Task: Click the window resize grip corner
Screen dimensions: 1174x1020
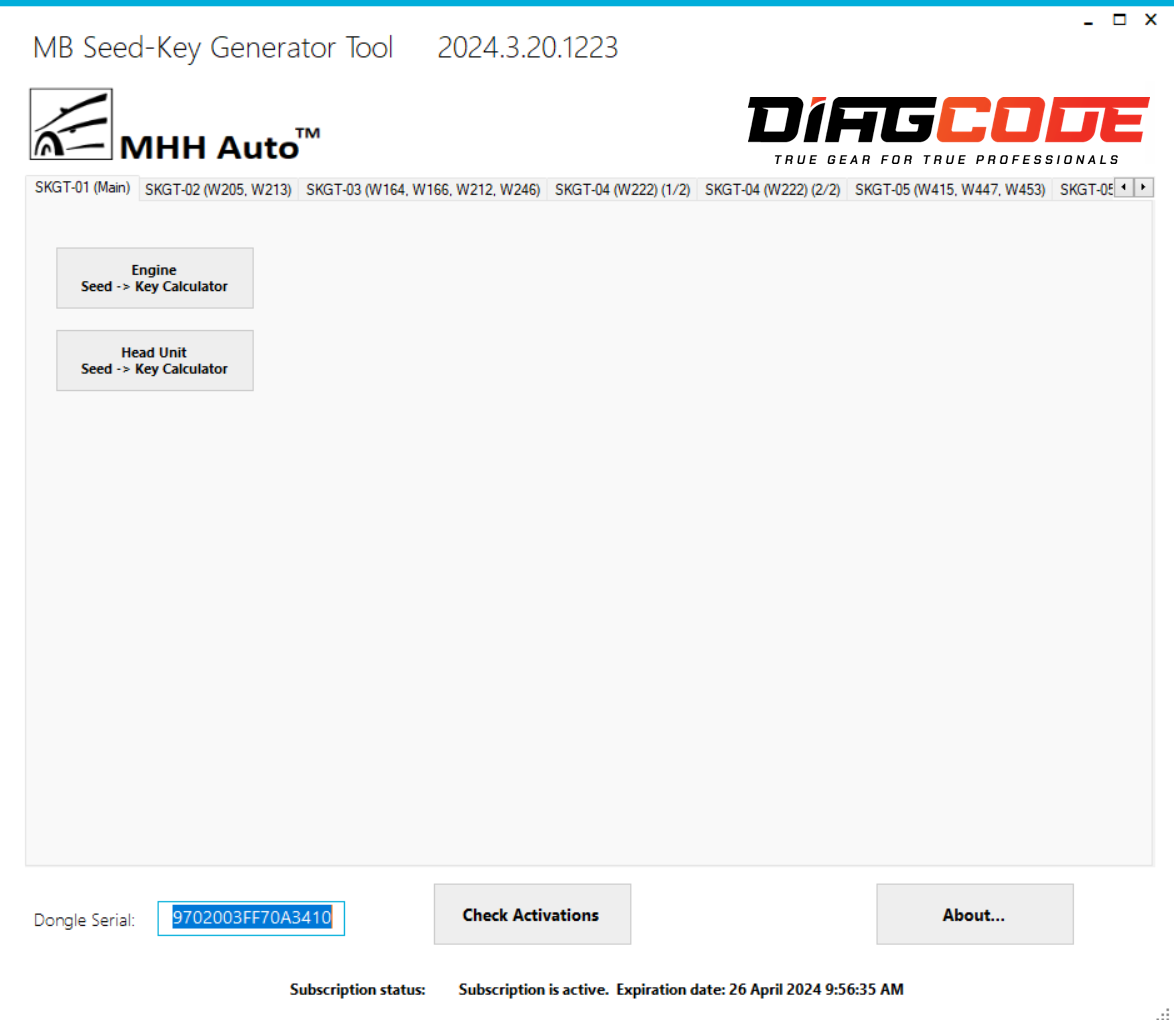Action: (1163, 1012)
